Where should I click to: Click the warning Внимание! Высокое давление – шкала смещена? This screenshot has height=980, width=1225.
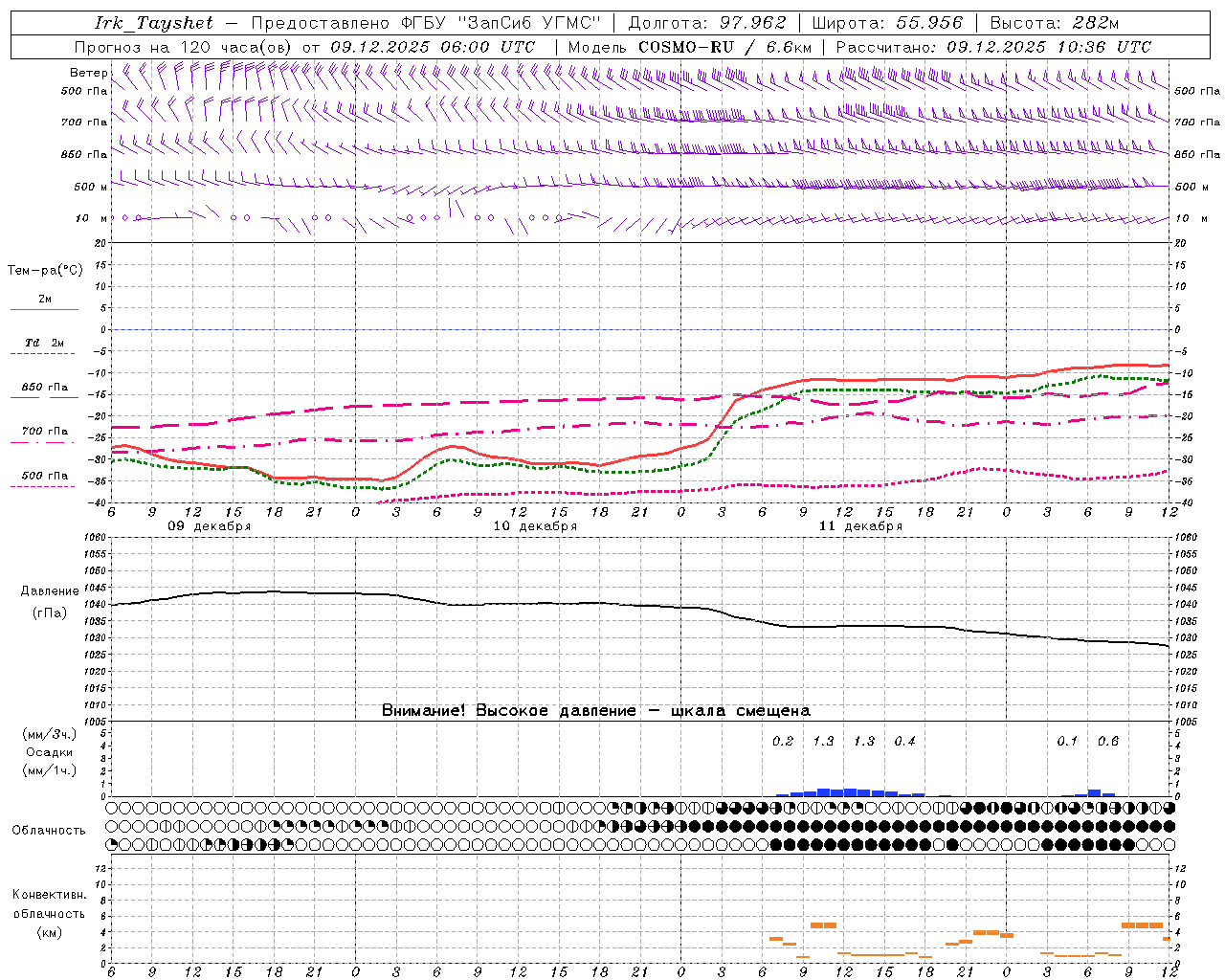pyautogui.click(x=596, y=711)
